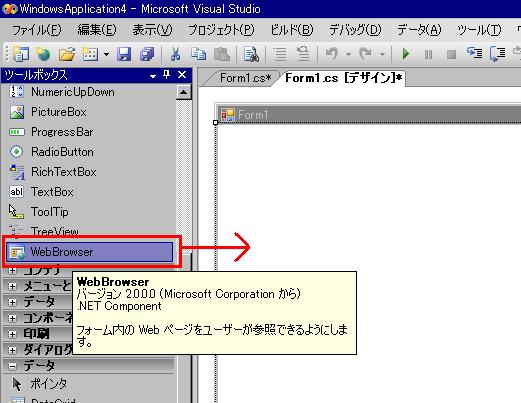Select PictureBox in the toolbox
Viewport: 521px width, 403px height.
coord(88,112)
